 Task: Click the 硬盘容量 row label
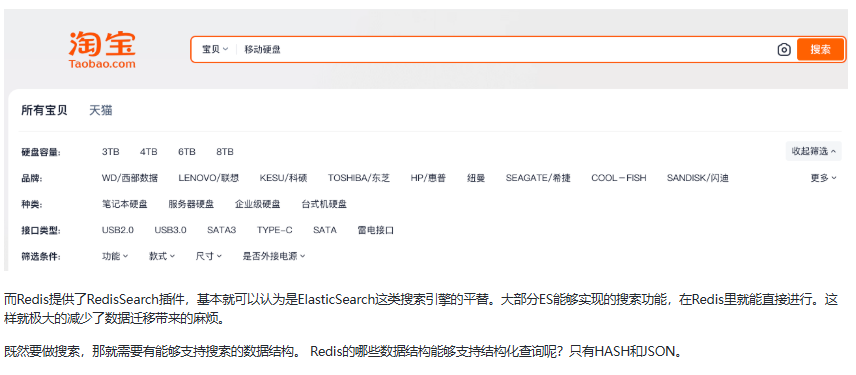coord(41,152)
